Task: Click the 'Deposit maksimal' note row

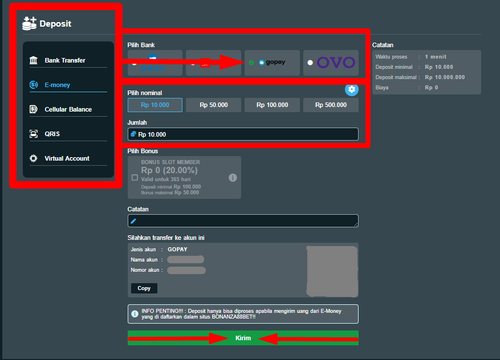Action: click(x=420, y=77)
